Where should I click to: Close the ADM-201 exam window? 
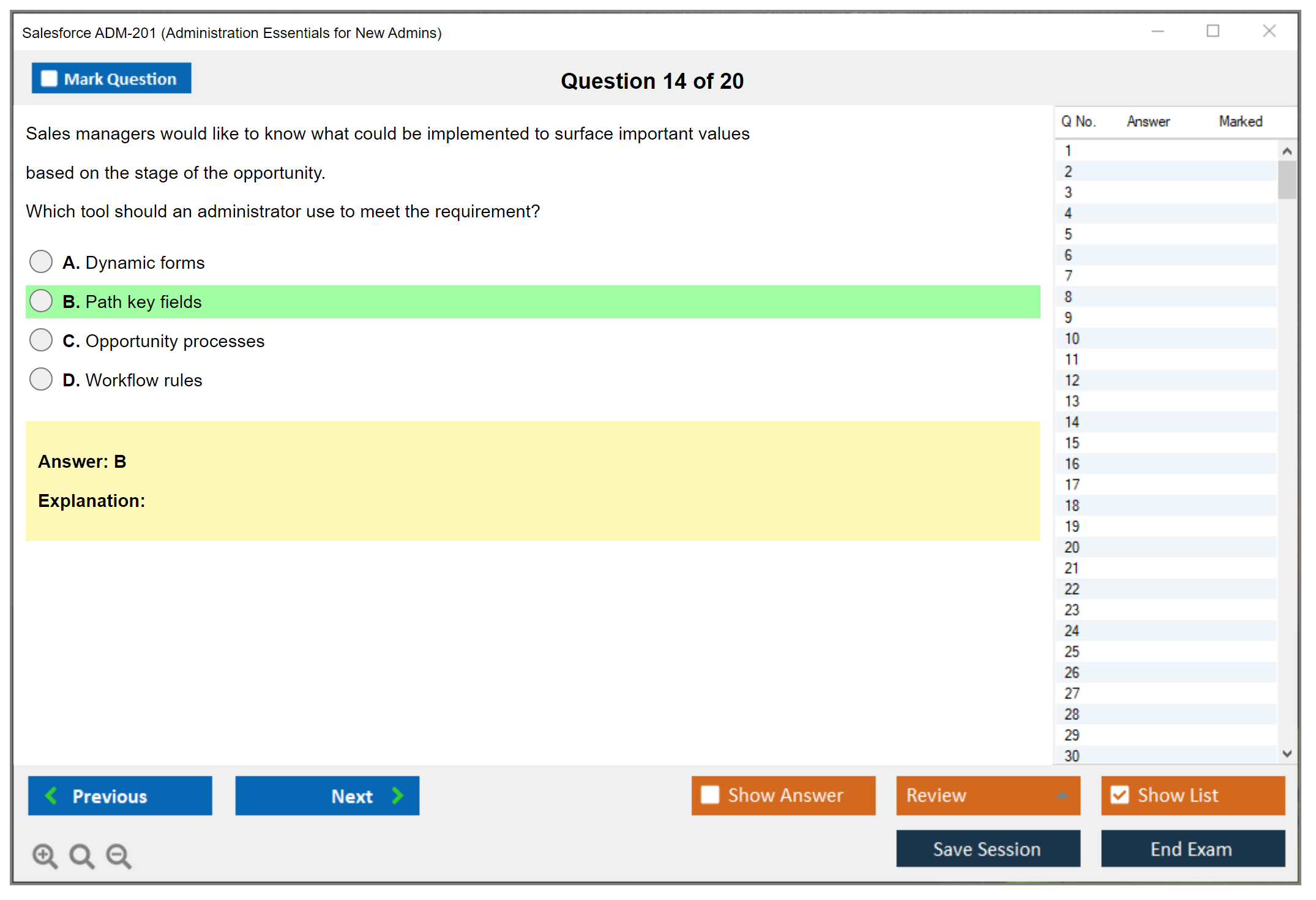pos(1269,31)
